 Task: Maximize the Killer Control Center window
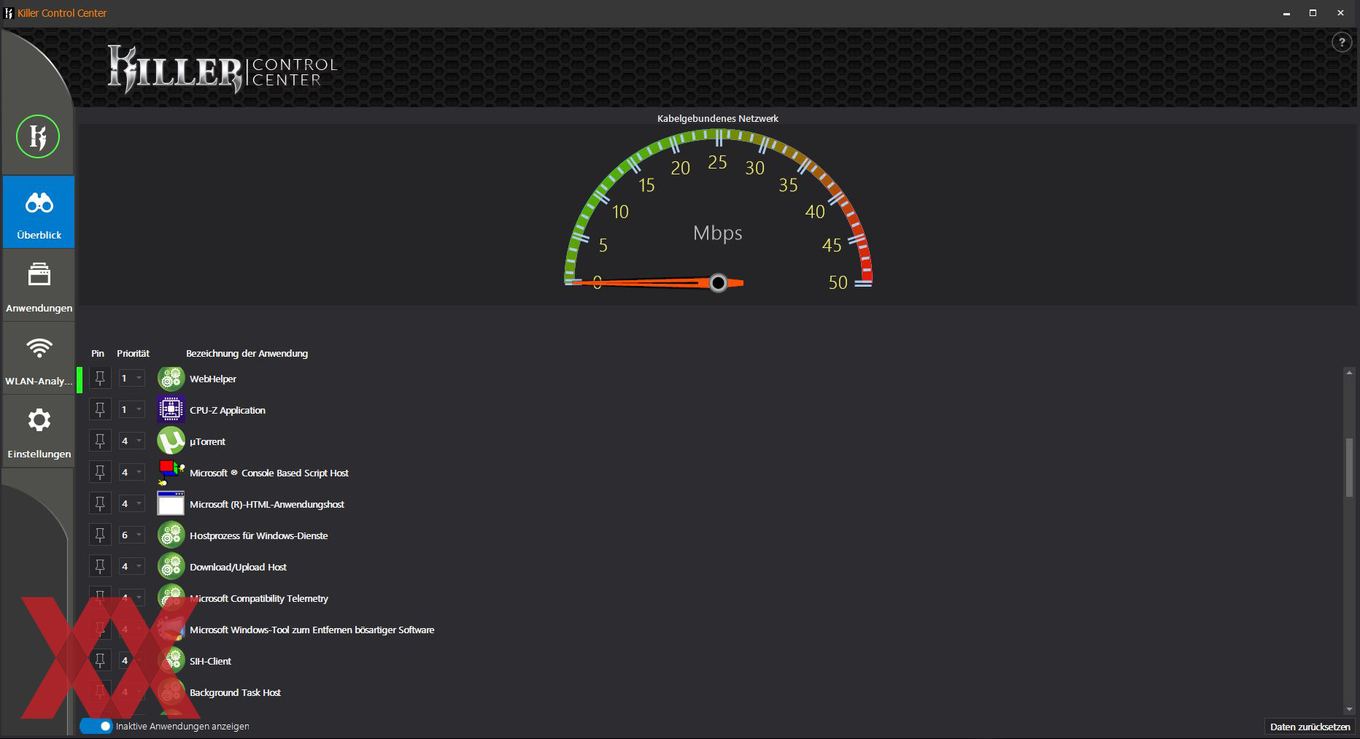pos(1313,13)
